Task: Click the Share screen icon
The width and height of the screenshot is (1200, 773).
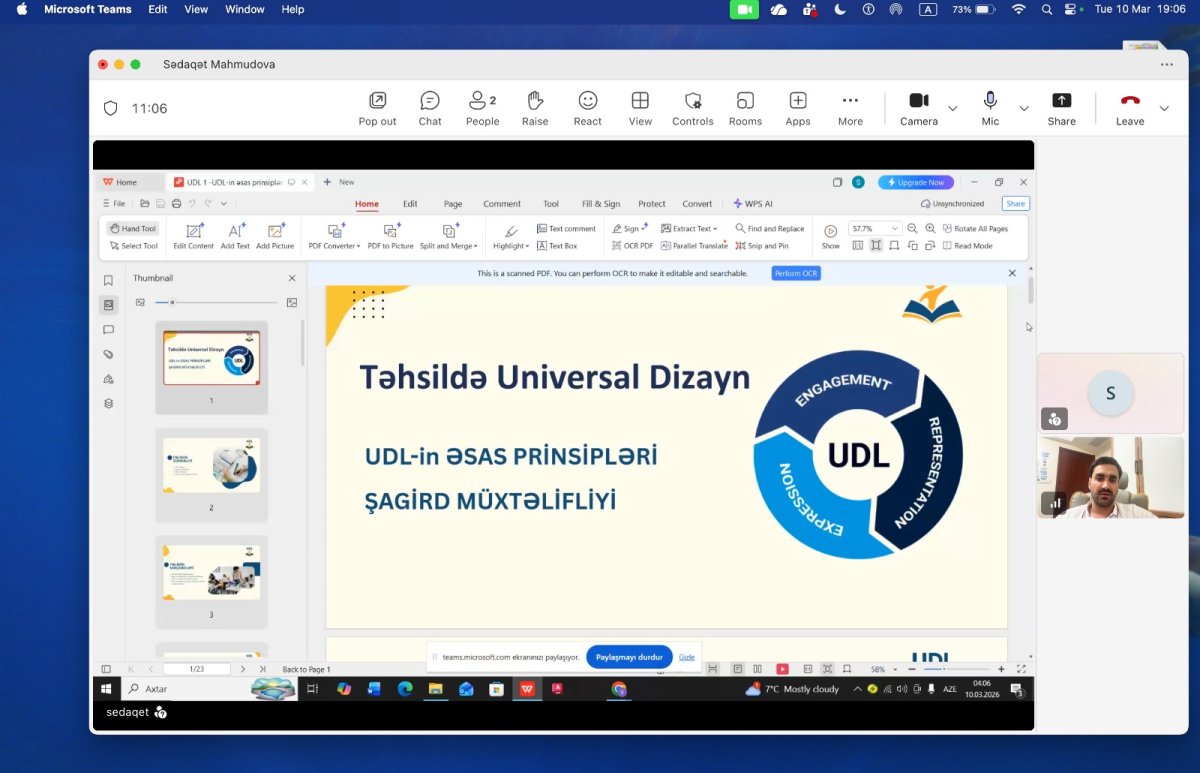Action: tap(1062, 108)
